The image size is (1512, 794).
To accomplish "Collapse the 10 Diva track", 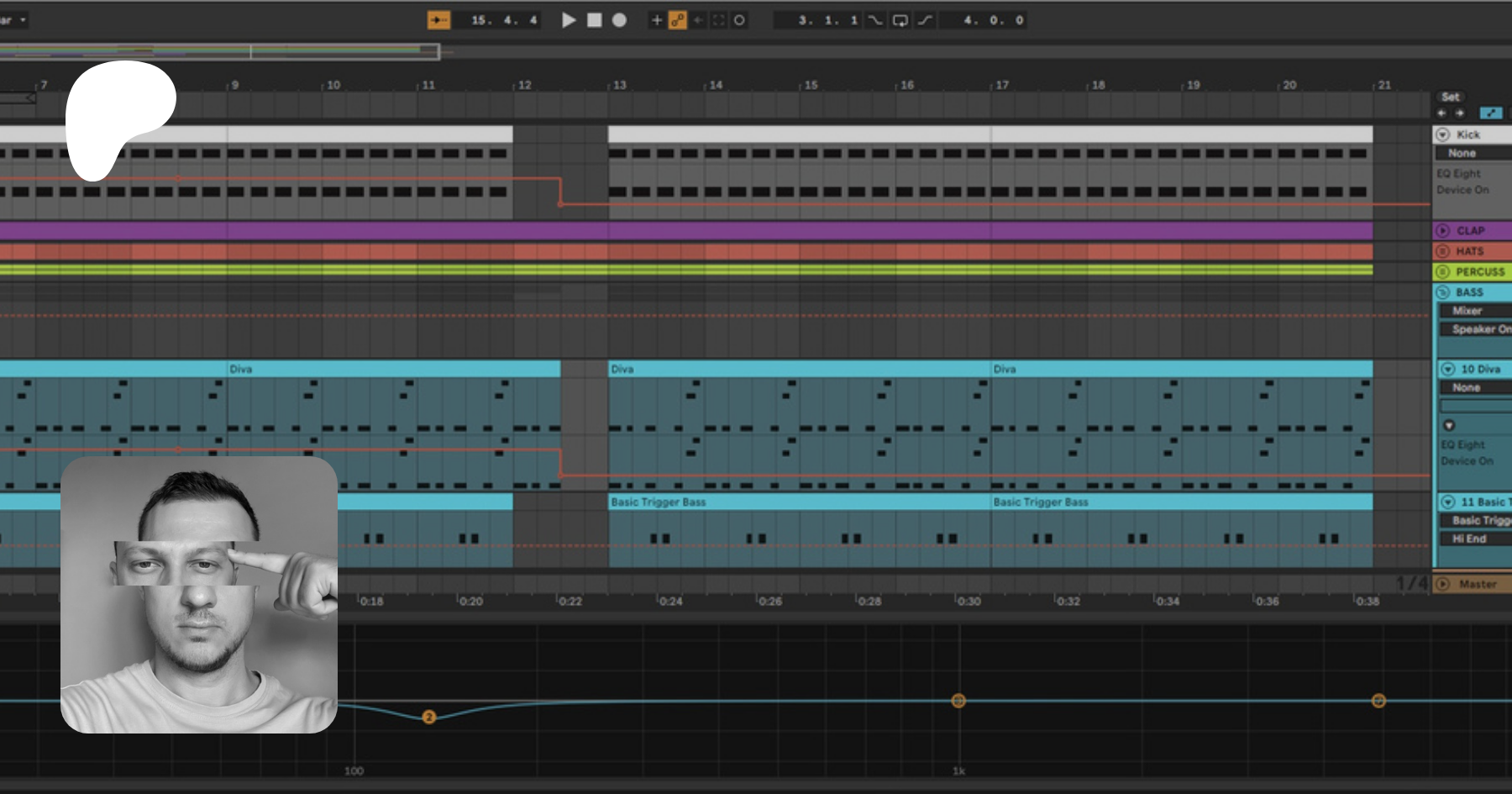I will (x=1448, y=369).
